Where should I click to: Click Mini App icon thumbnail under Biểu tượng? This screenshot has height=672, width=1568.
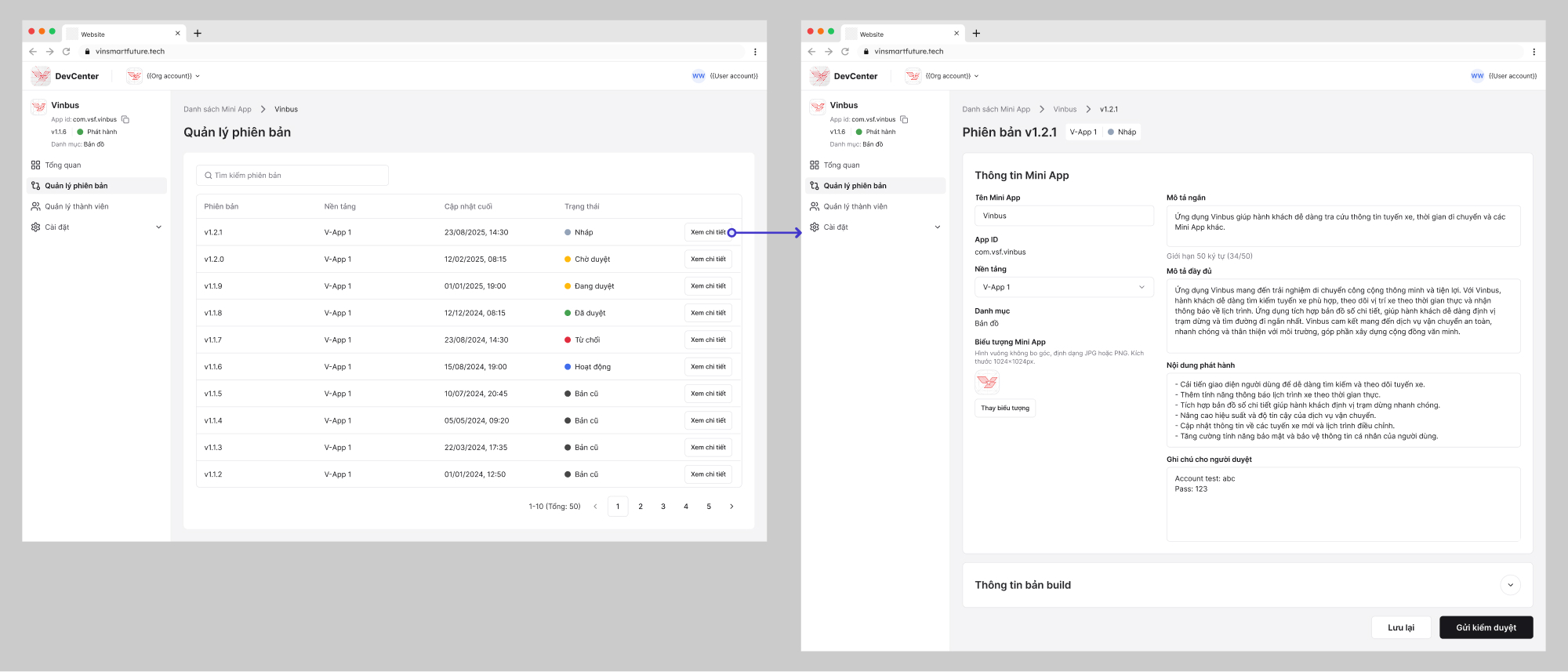click(987, 382)
